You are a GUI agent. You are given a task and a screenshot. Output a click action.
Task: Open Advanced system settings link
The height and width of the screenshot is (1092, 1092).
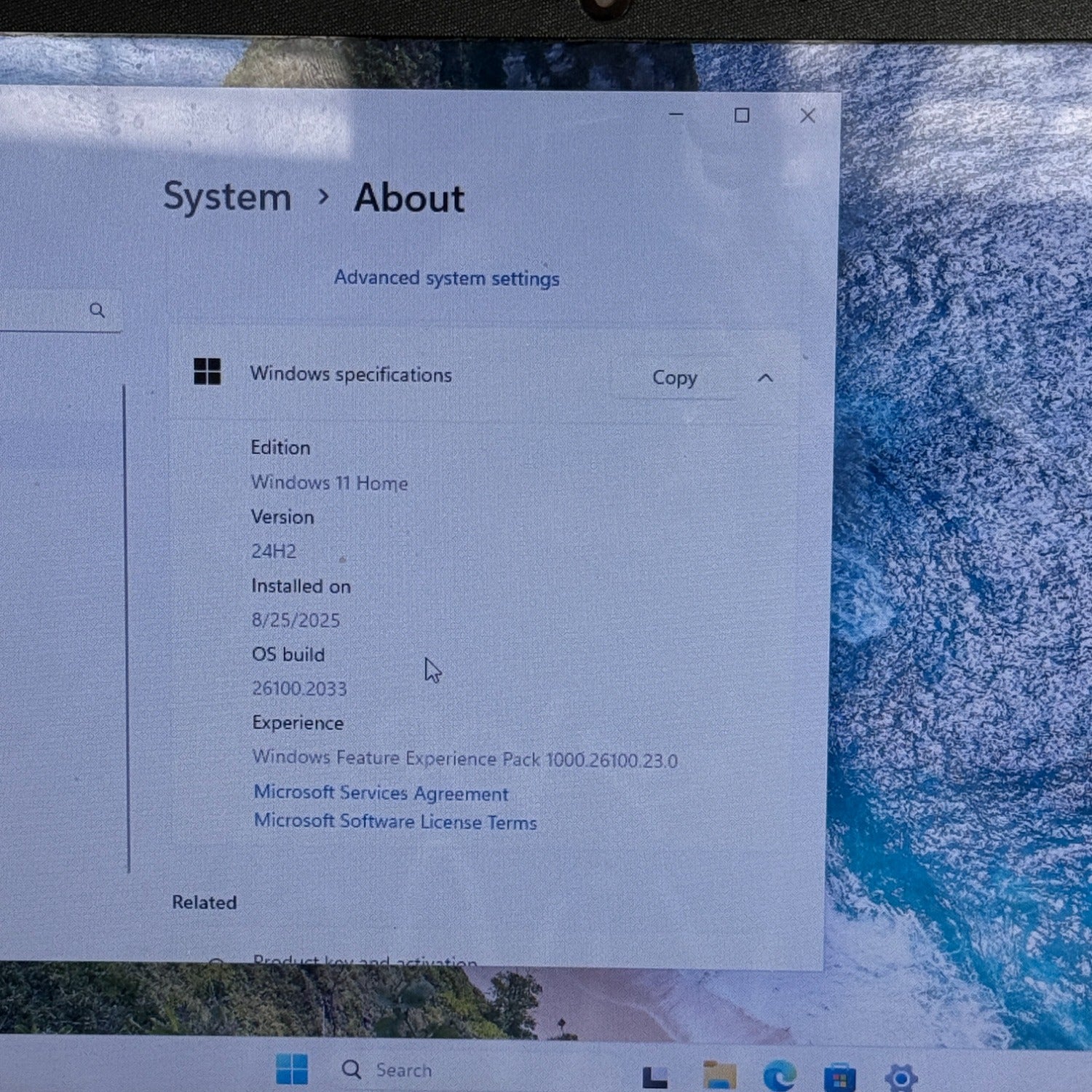(447, 278)
